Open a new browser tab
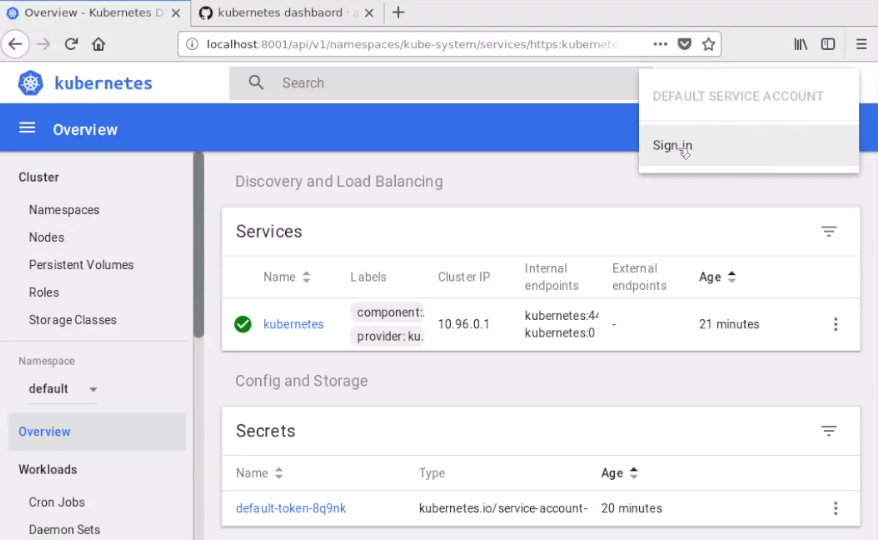The width and height of the screenshot is (878, 540). coord(398,12)
